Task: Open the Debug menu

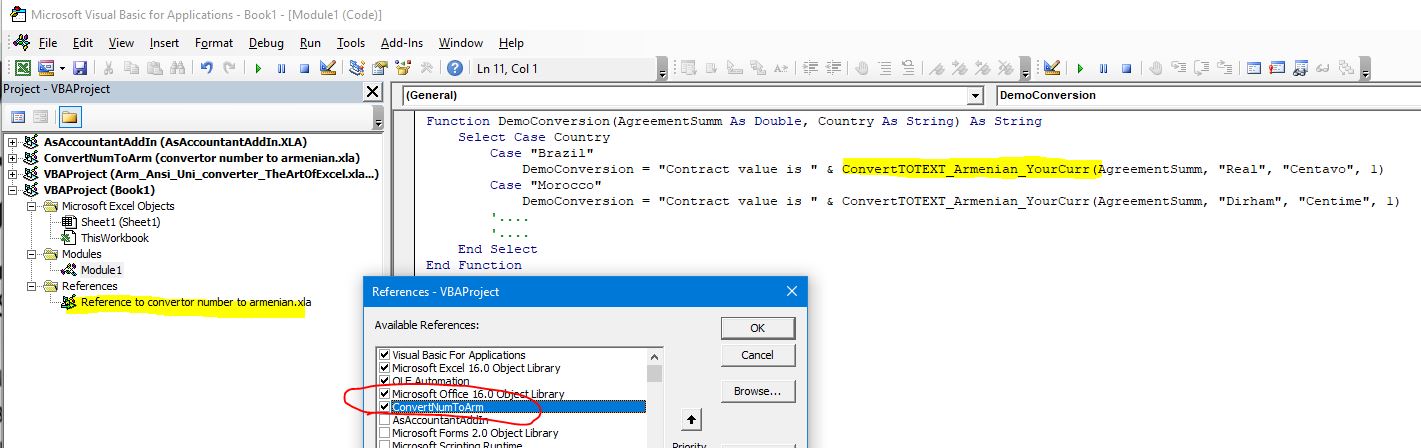Action: point(266,43)
